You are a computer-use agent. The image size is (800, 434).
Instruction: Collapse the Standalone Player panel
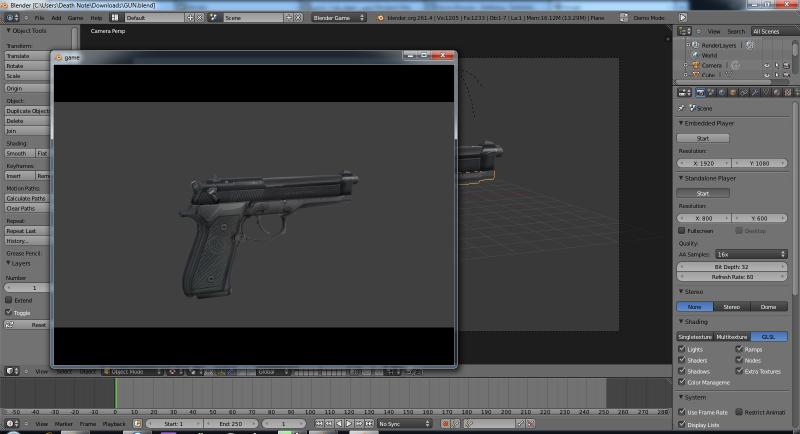681,178
